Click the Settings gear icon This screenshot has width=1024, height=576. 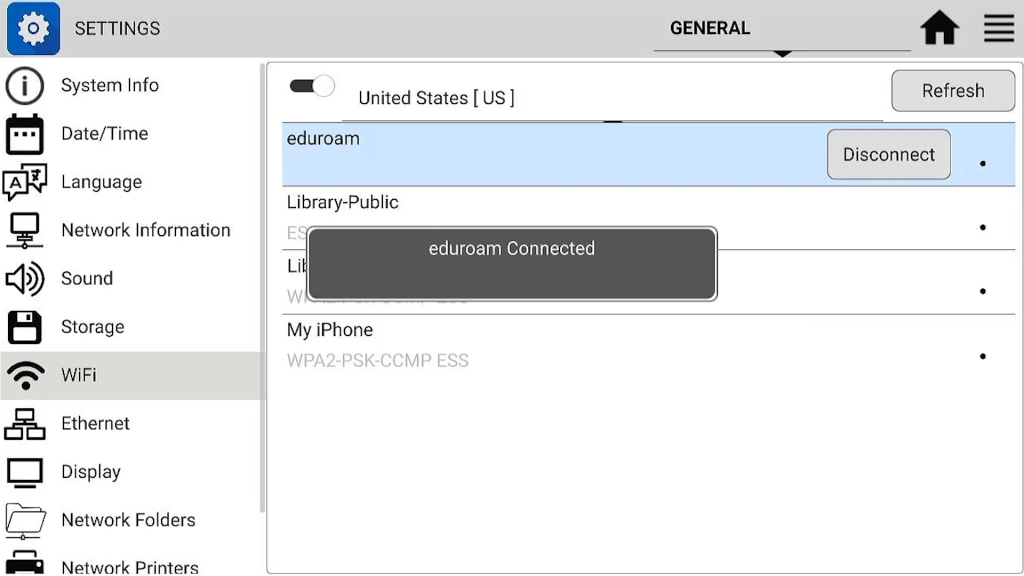pyautogui.click(x=33, y=28)
